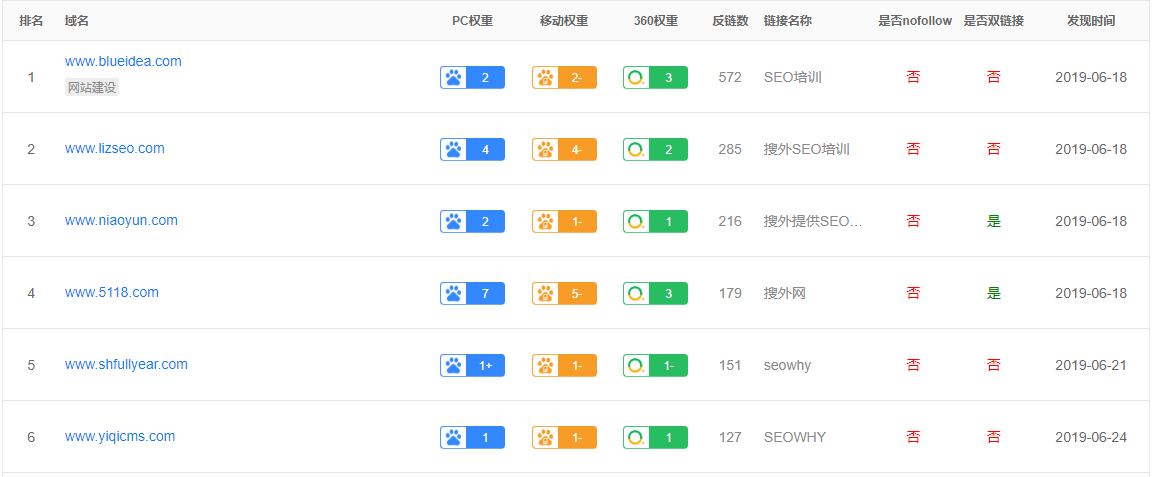Click 360 weight badge for www.niaoyun.com
1156x477 pixels.
[655, 221]
